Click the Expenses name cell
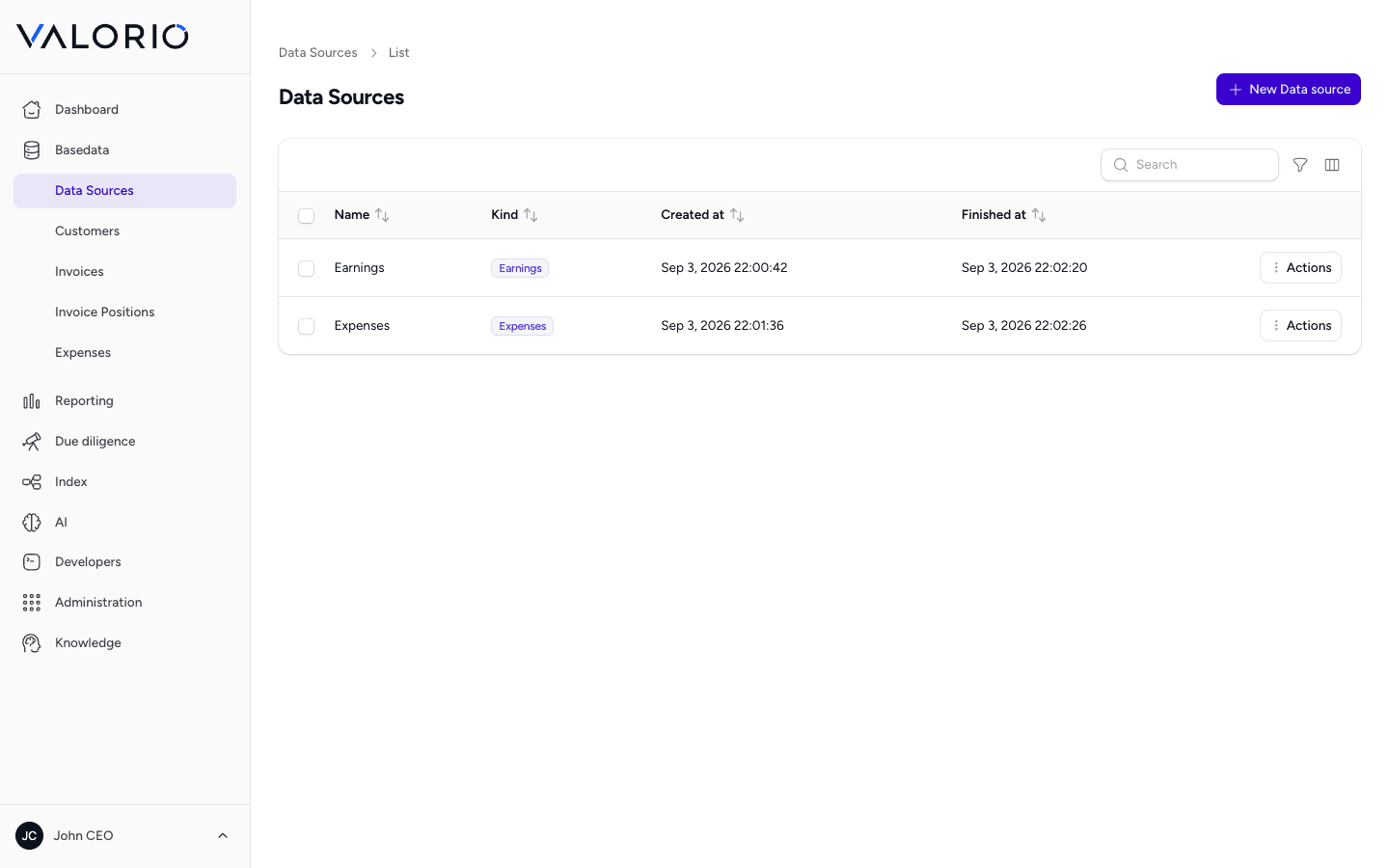 coord(363,326)
